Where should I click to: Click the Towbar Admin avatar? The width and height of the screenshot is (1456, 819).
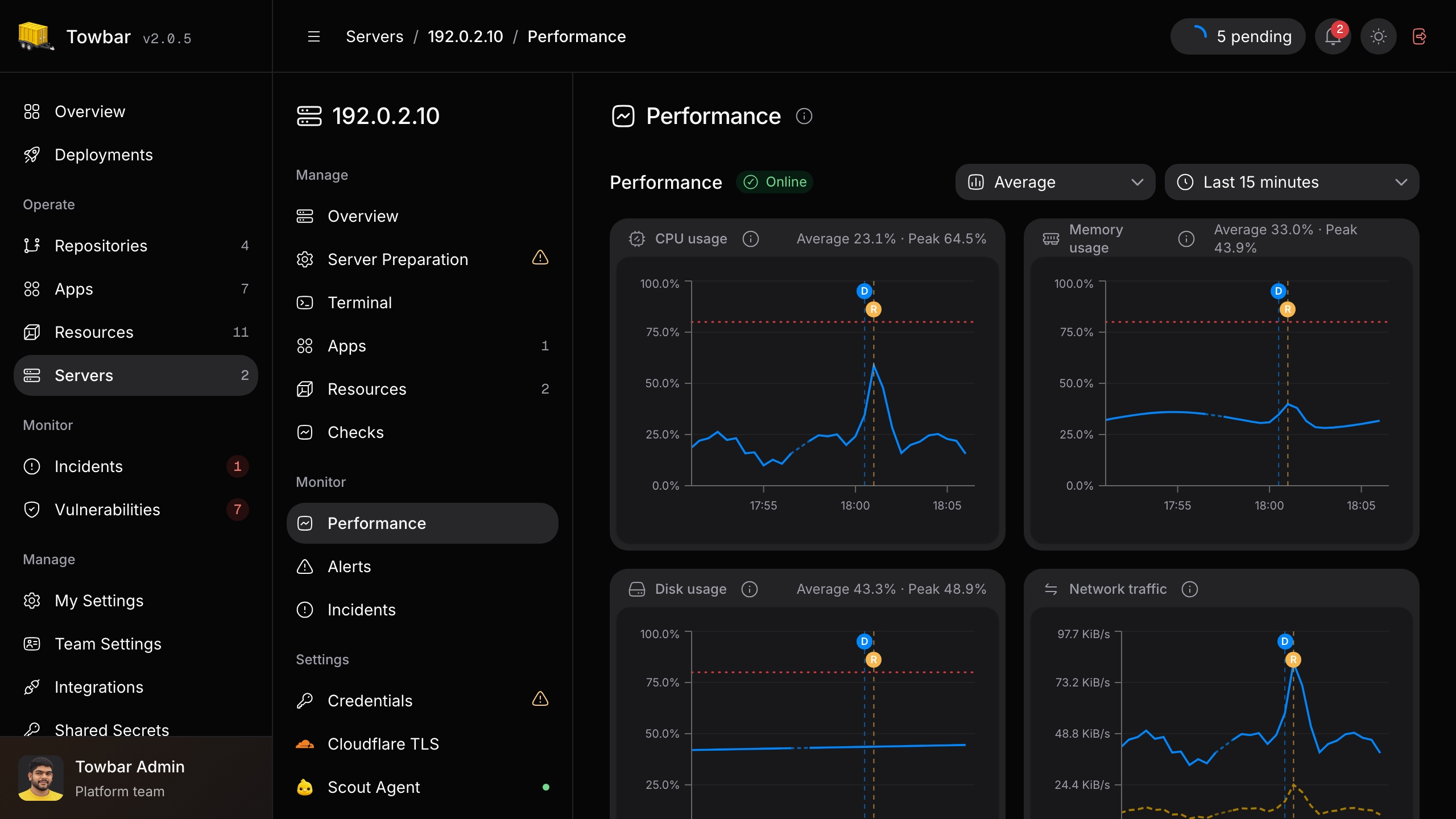tap(41, 778)
